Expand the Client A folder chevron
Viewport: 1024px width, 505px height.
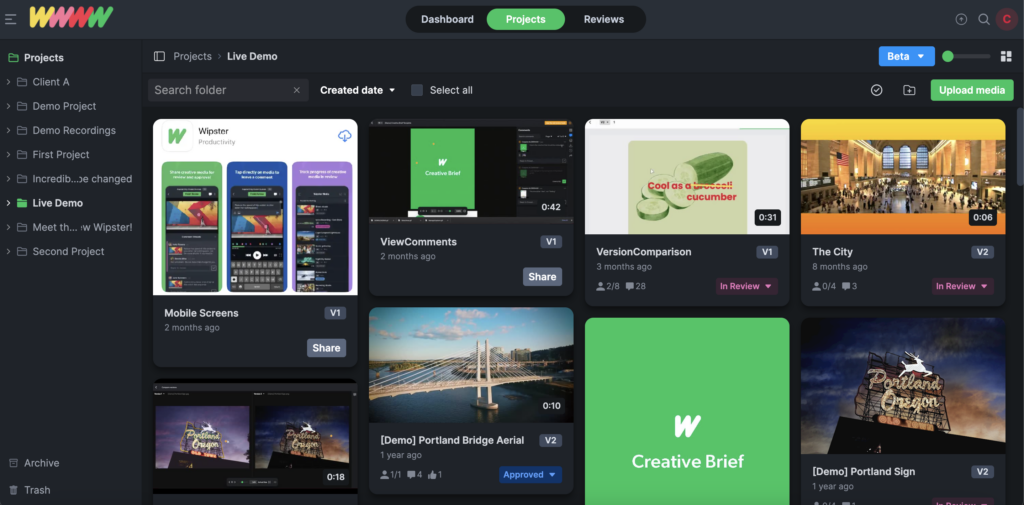(9, 82)
